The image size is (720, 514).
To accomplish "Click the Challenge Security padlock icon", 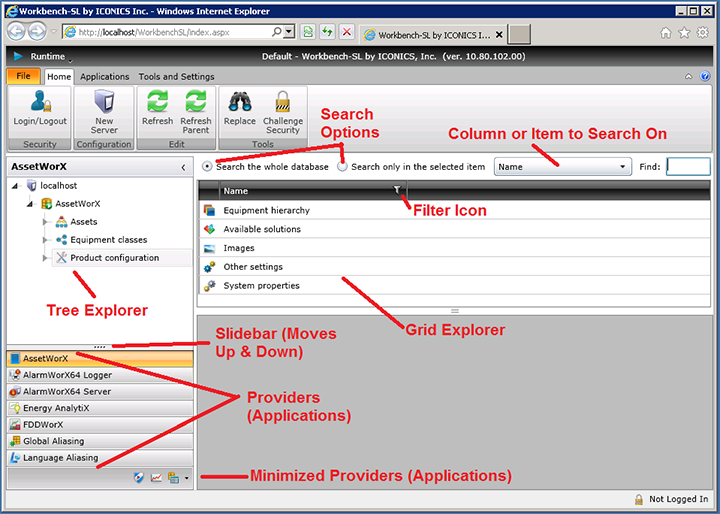I will coord(282,102).
